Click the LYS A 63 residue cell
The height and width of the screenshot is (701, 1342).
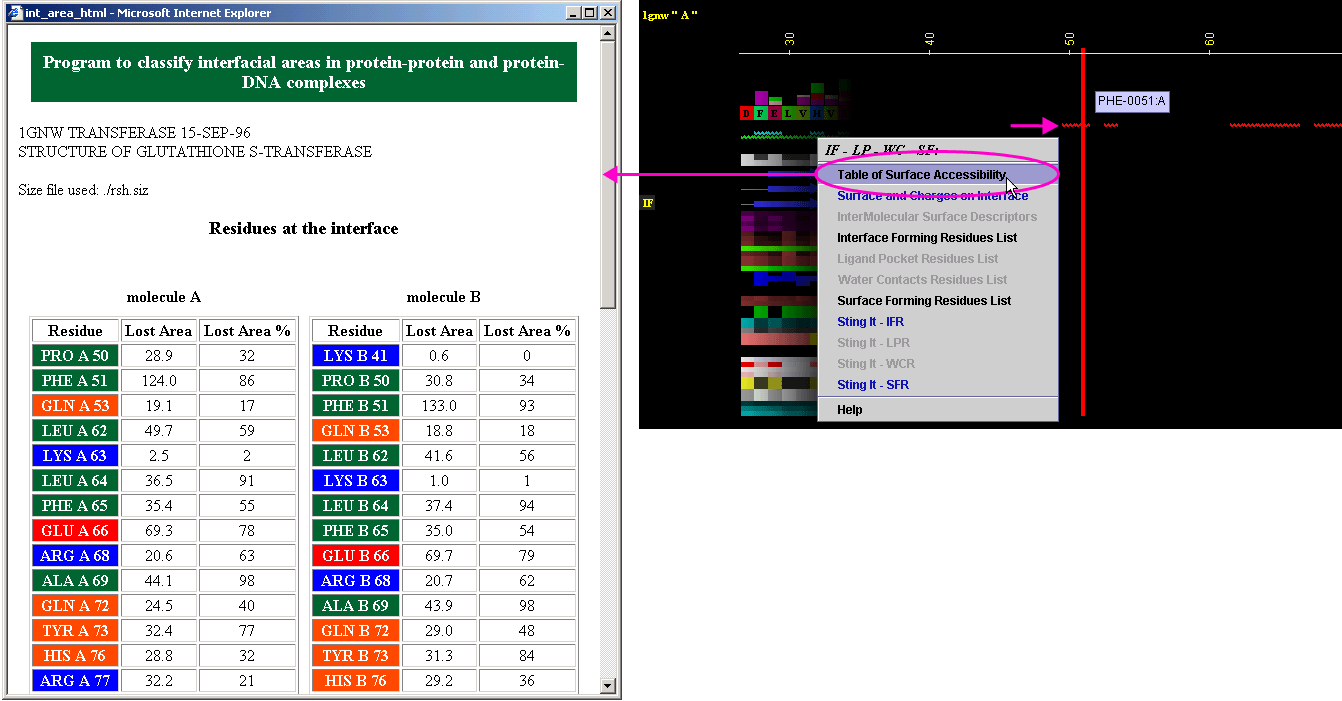[x=75, y=456]
